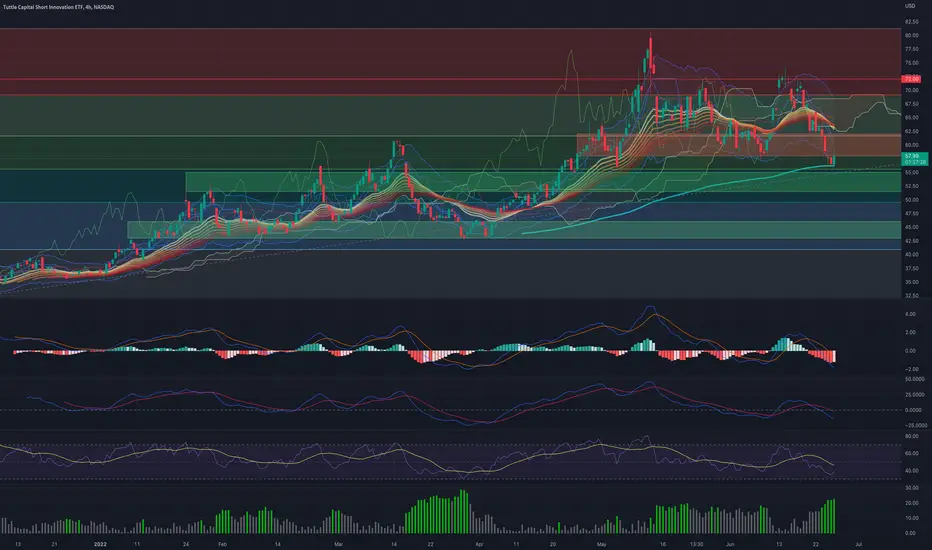Open the USD currency label above price axis
Image resolution: width=932 pixels, height=550 pixels.
[x=910, y=6]
